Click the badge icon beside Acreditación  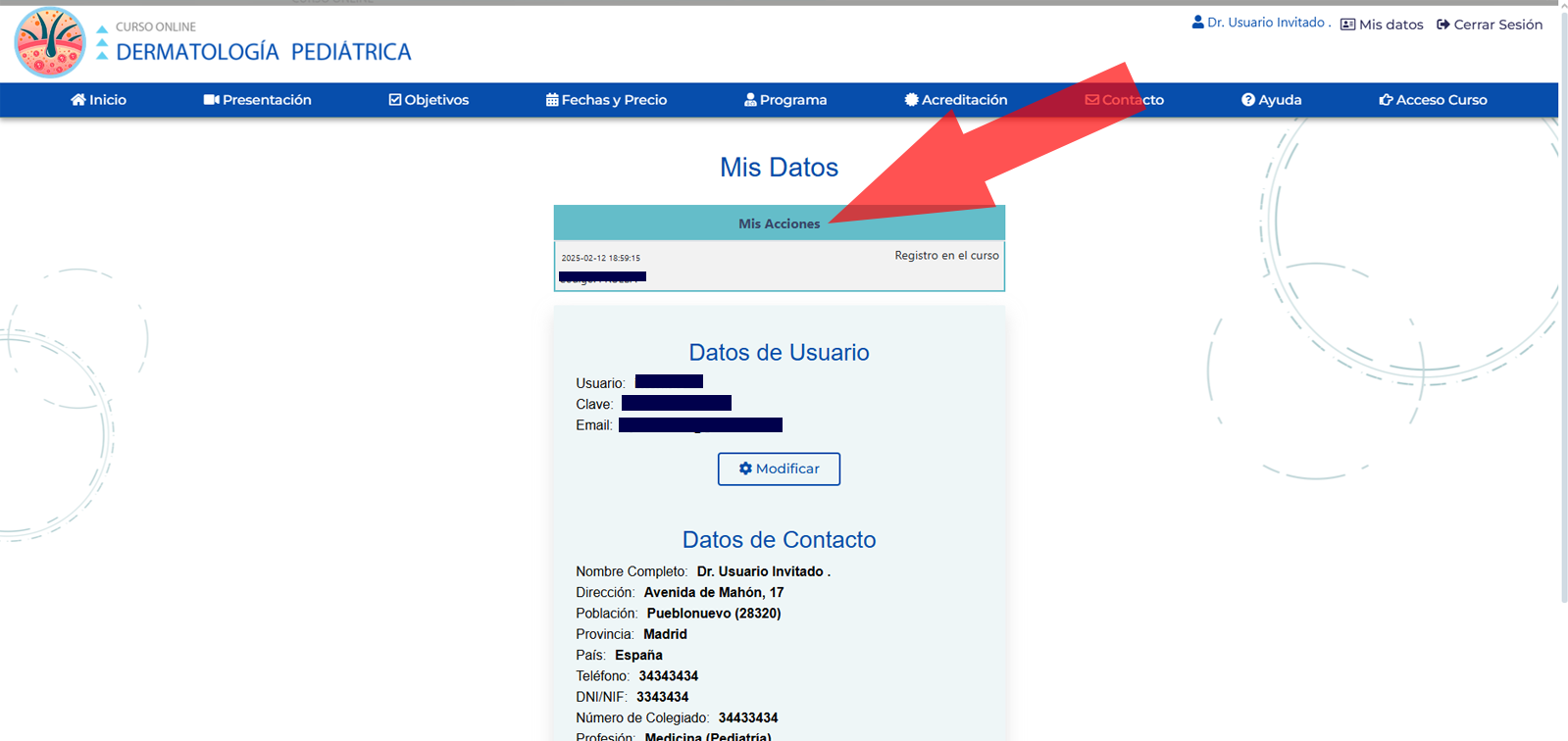pos(911,100)
